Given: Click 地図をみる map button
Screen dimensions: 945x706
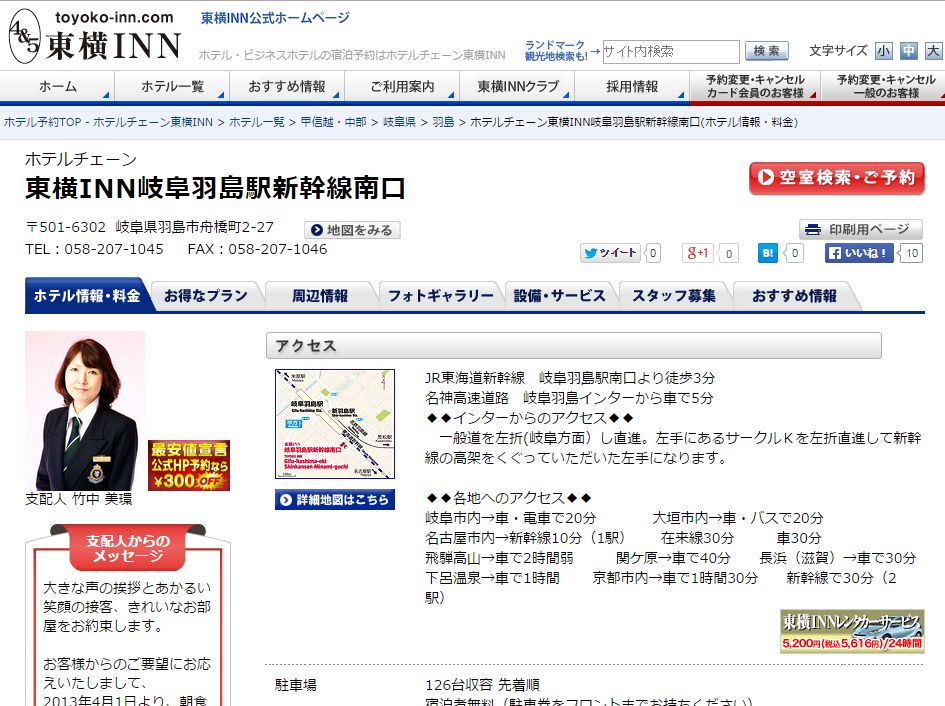Looking at the screenshot, I should pos(352,230).
